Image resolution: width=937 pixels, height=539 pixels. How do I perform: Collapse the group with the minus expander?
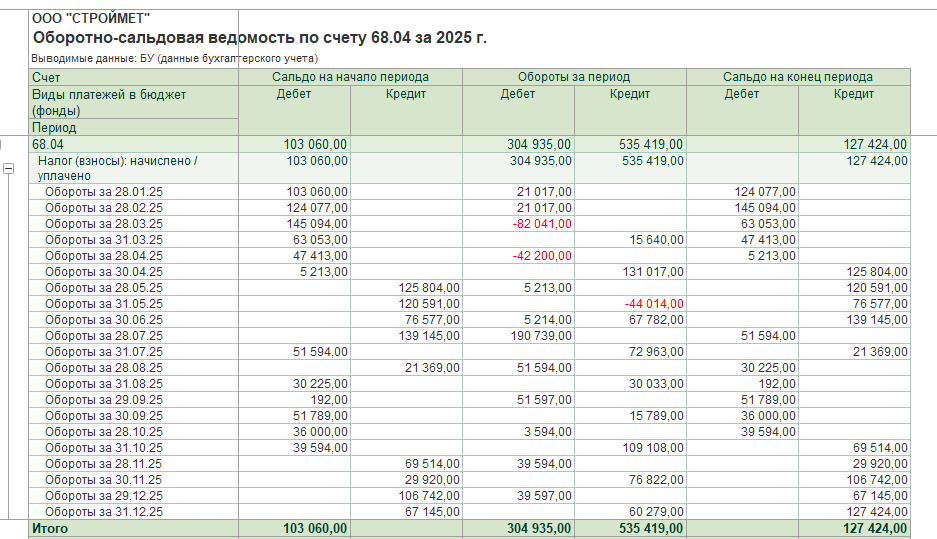(x=8, y=169)
